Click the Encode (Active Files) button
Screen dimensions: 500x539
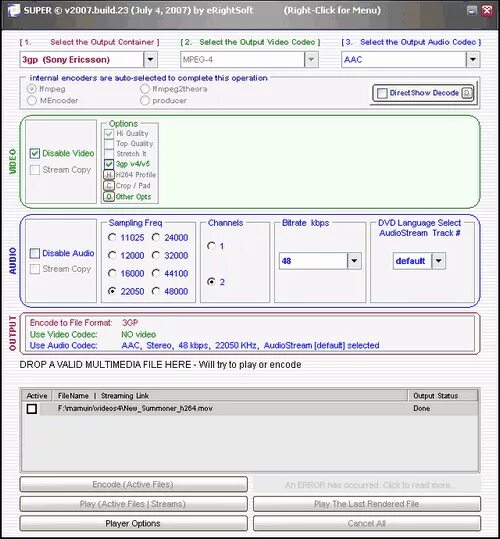[133, 485]
